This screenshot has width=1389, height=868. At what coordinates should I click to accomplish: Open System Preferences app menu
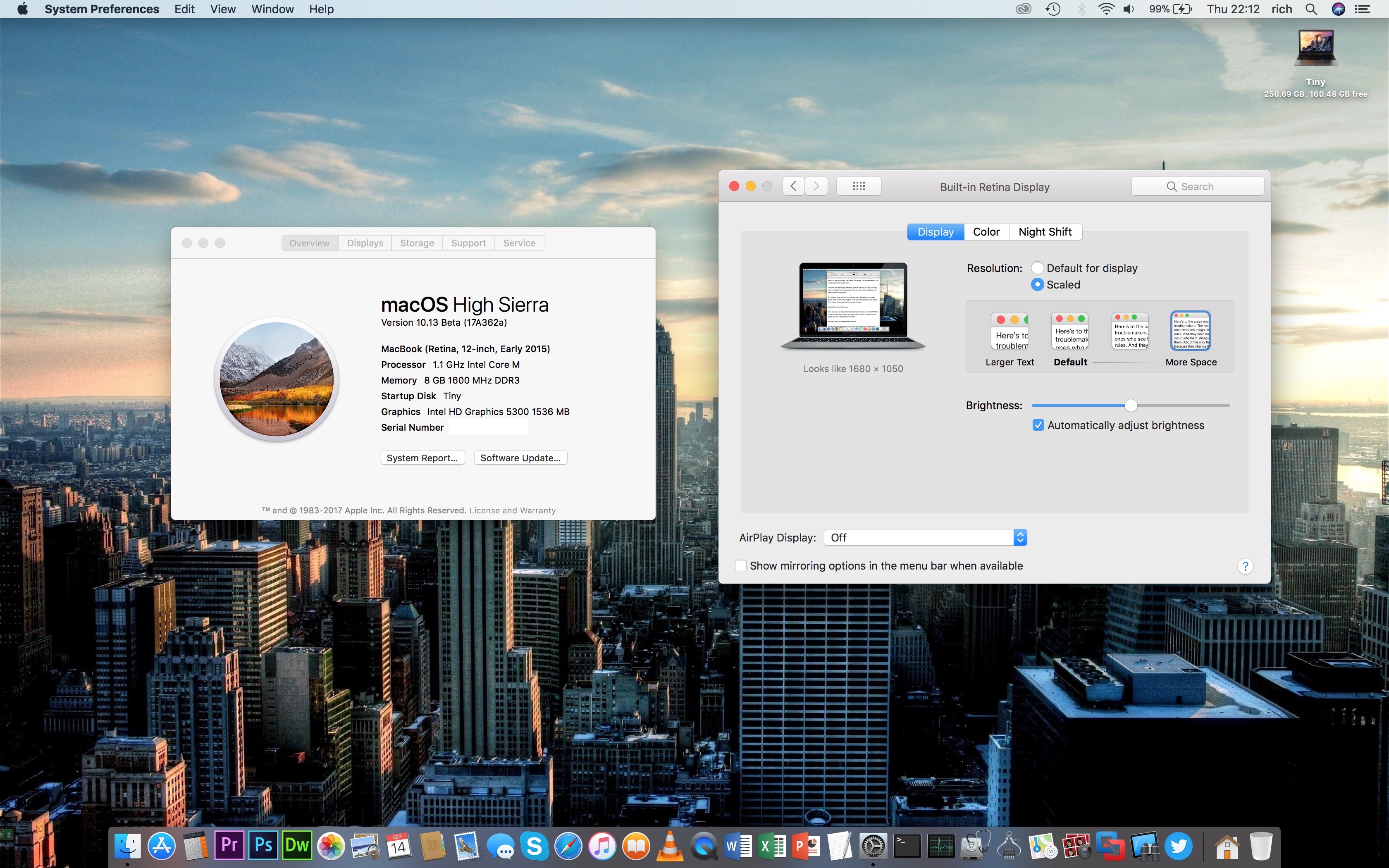[x=102, y=9]
